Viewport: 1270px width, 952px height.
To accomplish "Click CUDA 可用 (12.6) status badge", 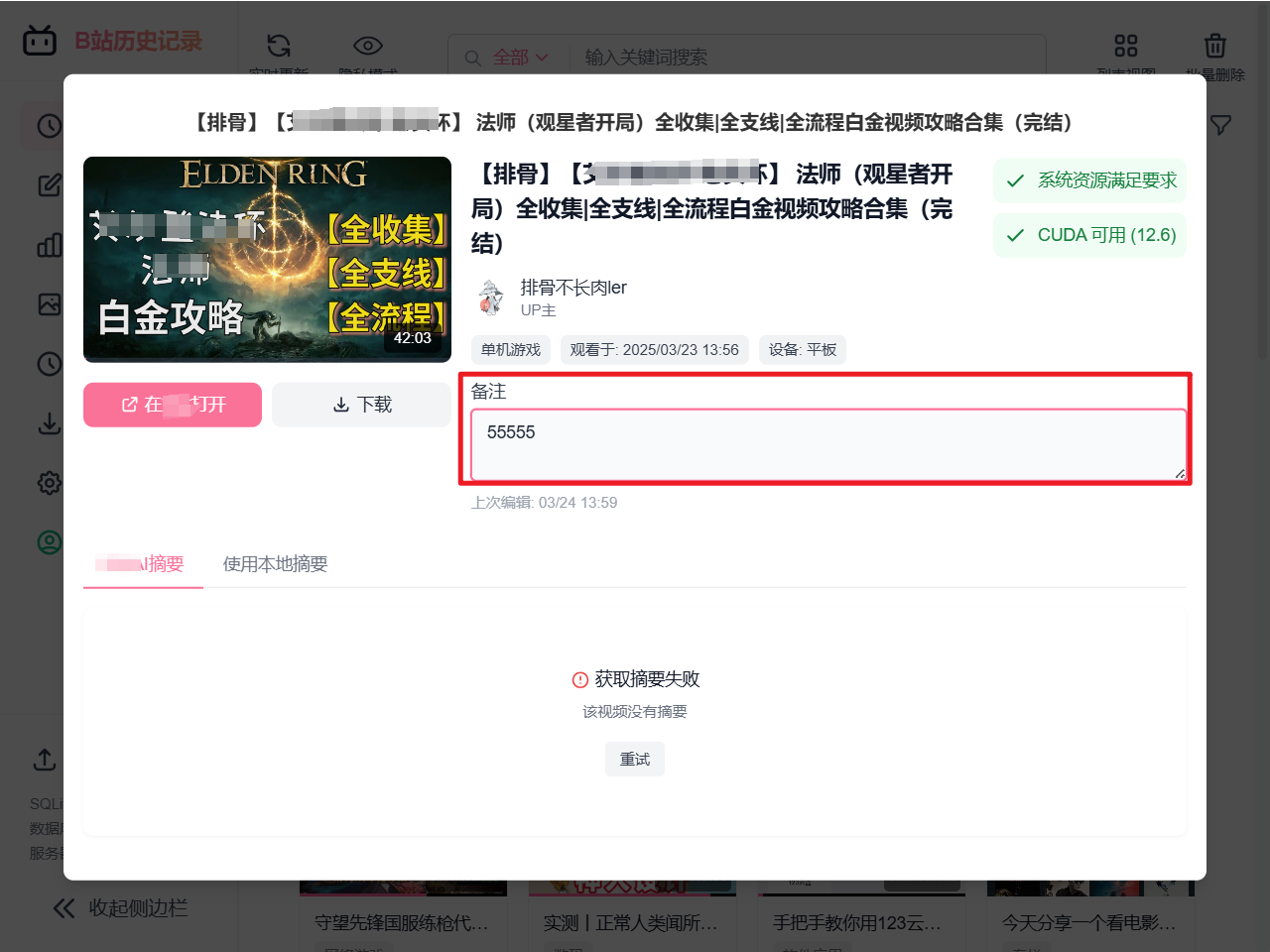I will tap(1090, 235).
